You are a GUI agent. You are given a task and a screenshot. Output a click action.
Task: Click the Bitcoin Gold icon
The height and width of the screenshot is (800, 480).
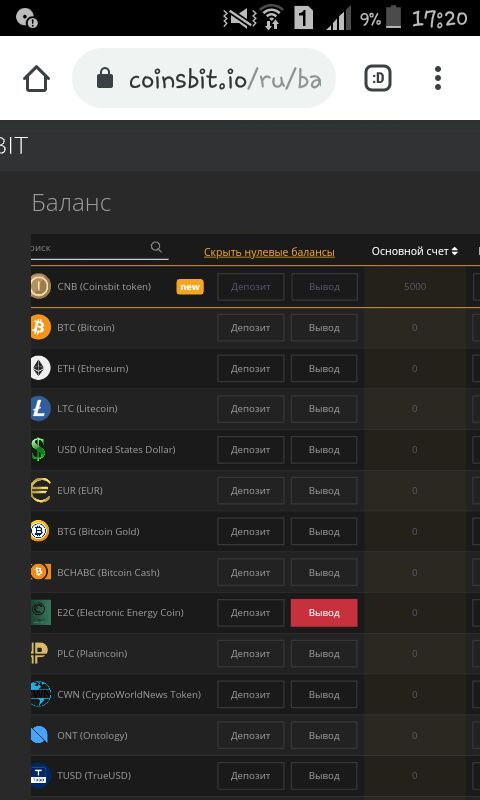(x=40, y=531)
